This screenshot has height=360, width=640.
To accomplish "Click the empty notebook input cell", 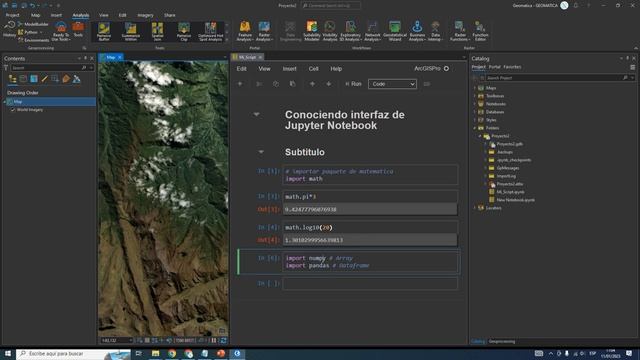I will click(x=370, y=284).
